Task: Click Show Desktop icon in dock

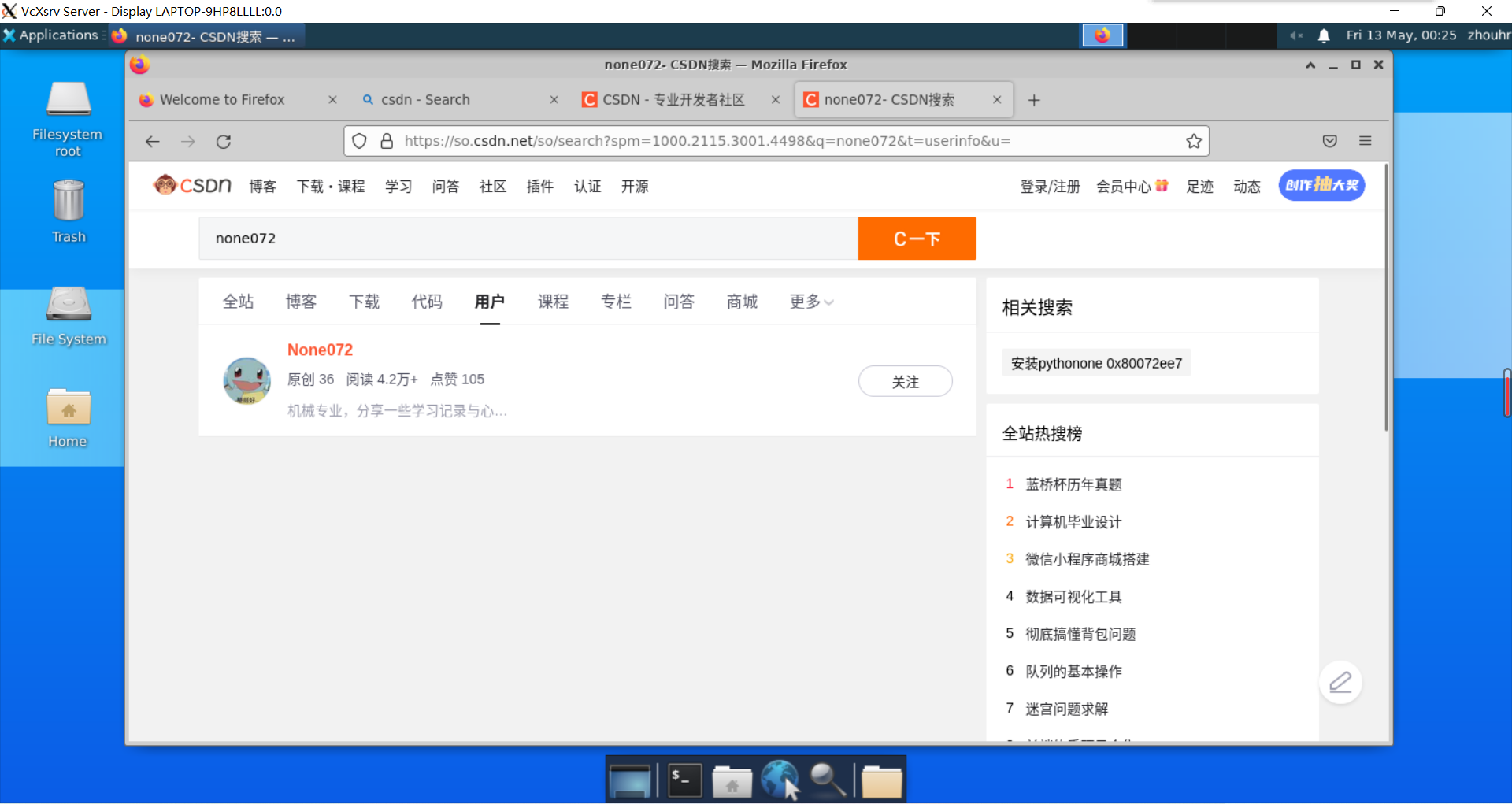Action: coord(630,780)
